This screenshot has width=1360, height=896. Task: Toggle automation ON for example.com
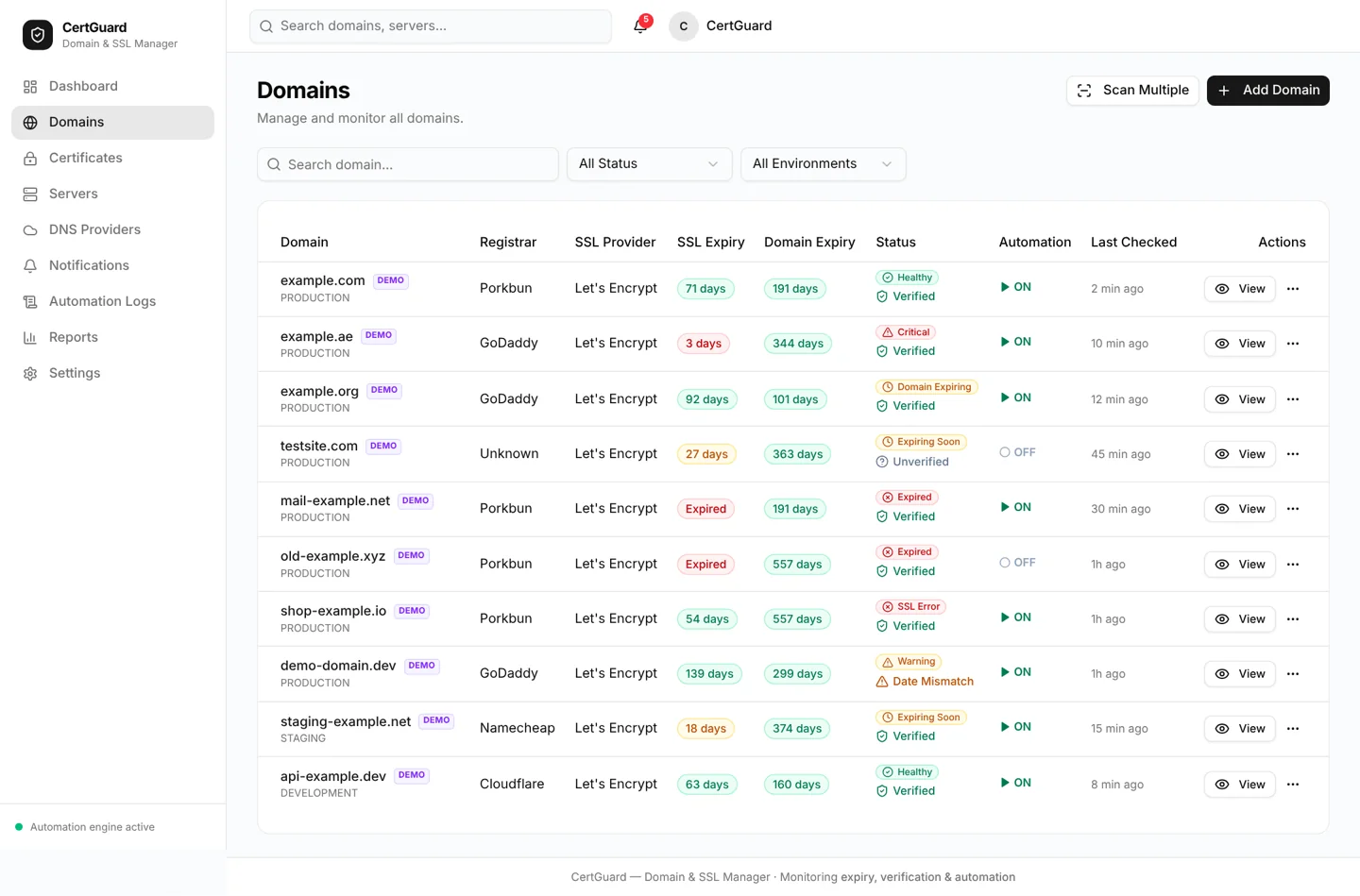coord(1016,287)
